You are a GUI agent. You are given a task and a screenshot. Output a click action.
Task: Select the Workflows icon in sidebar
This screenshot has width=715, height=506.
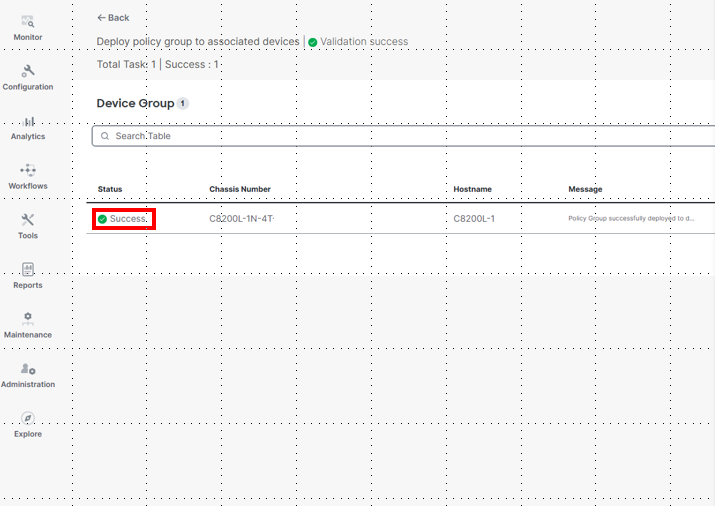tap(28, 170)
